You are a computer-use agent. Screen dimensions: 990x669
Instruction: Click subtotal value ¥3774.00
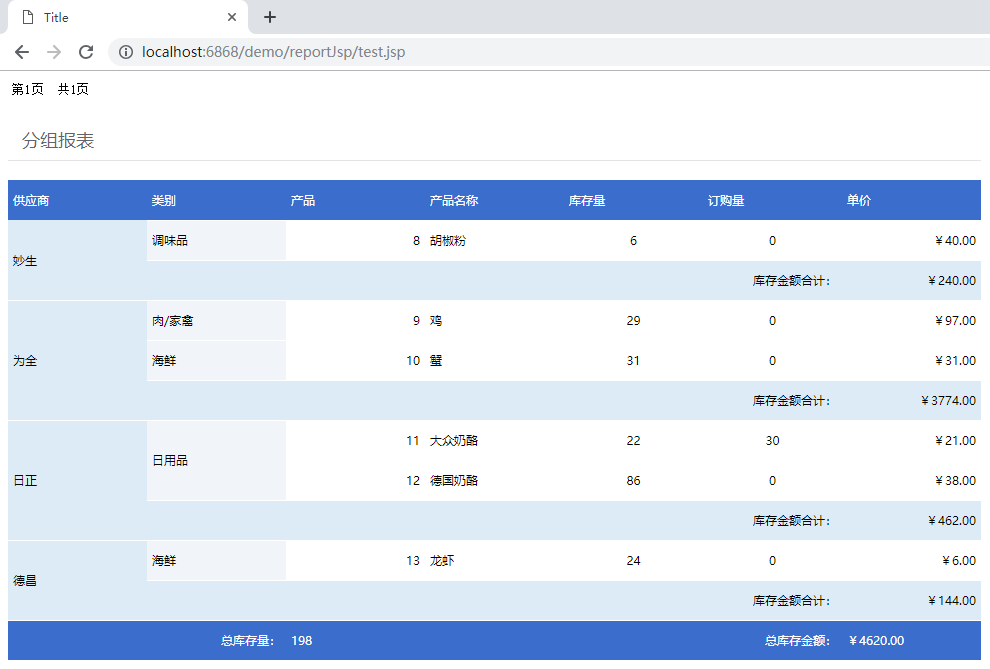tap(948, 400)
